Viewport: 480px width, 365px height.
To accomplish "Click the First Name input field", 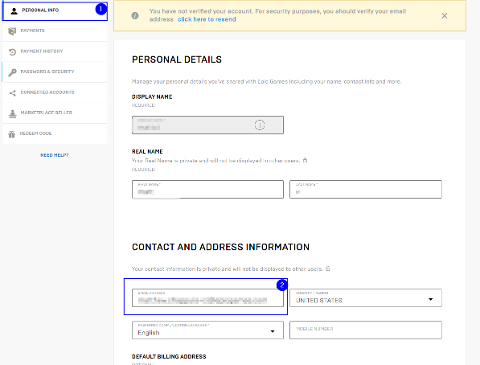I will (208, 189).
